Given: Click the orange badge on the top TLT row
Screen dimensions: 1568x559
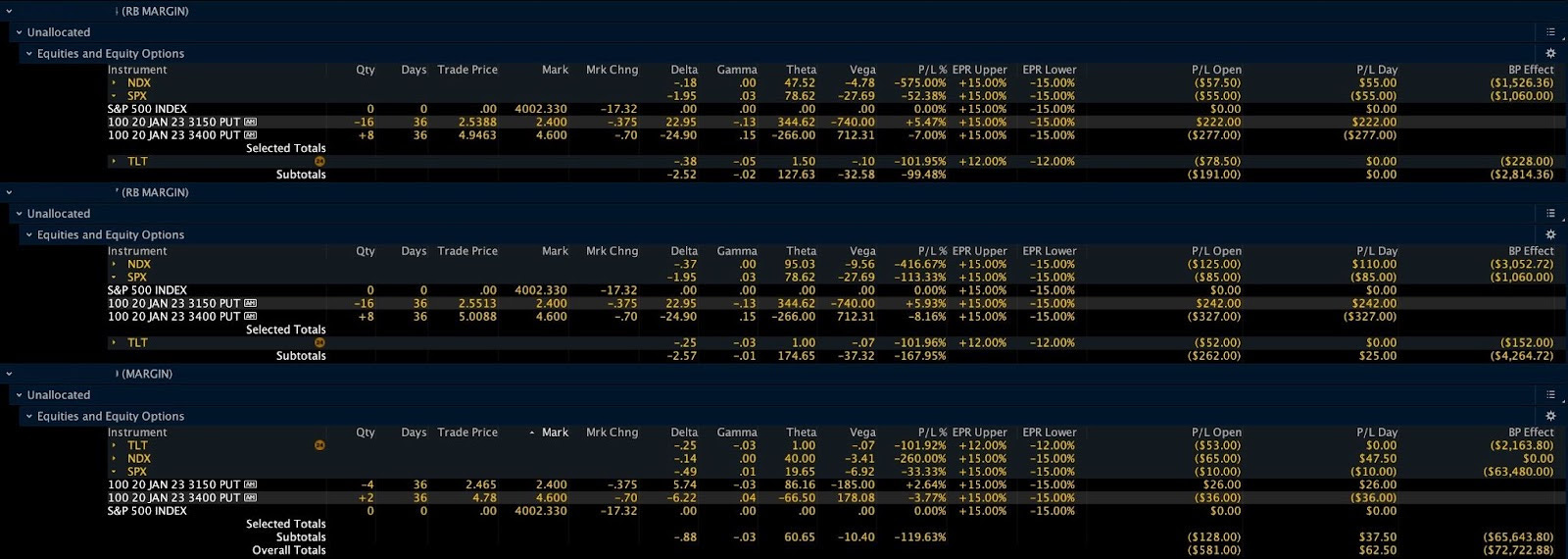Looking at the screenshot, I should pos(319,162).
